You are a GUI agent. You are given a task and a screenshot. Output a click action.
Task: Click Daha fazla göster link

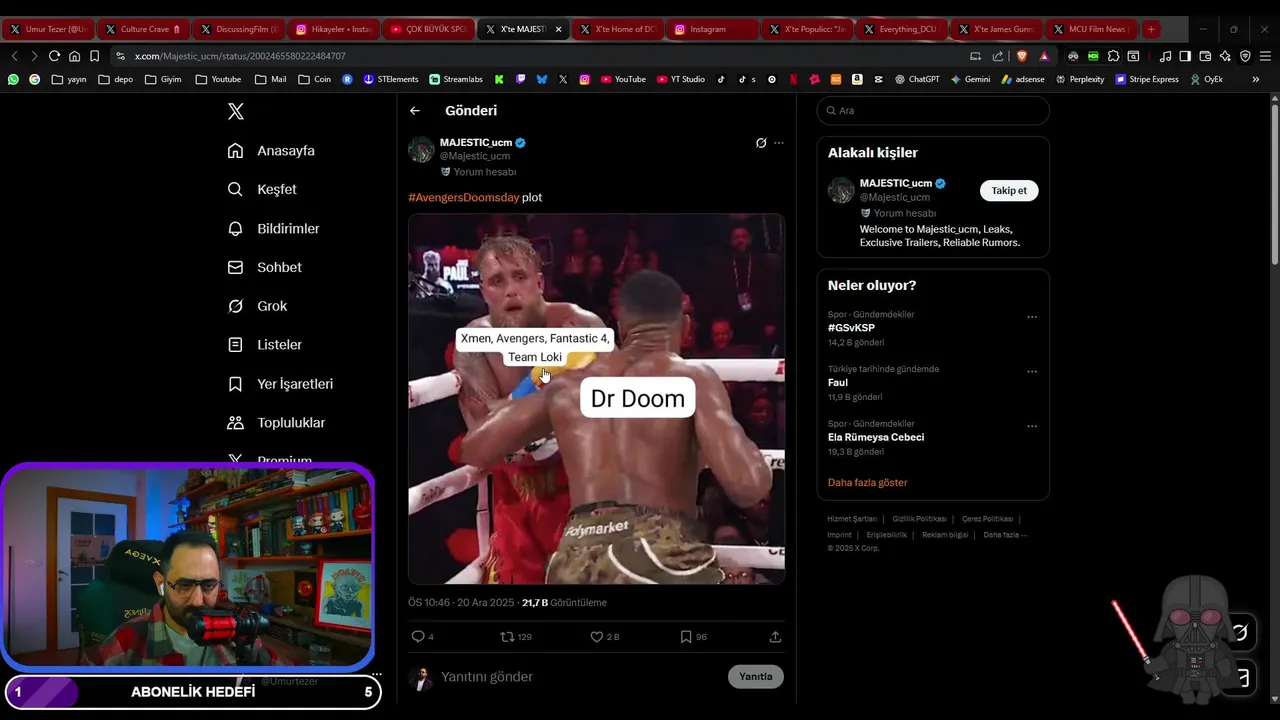coord(867,483)
